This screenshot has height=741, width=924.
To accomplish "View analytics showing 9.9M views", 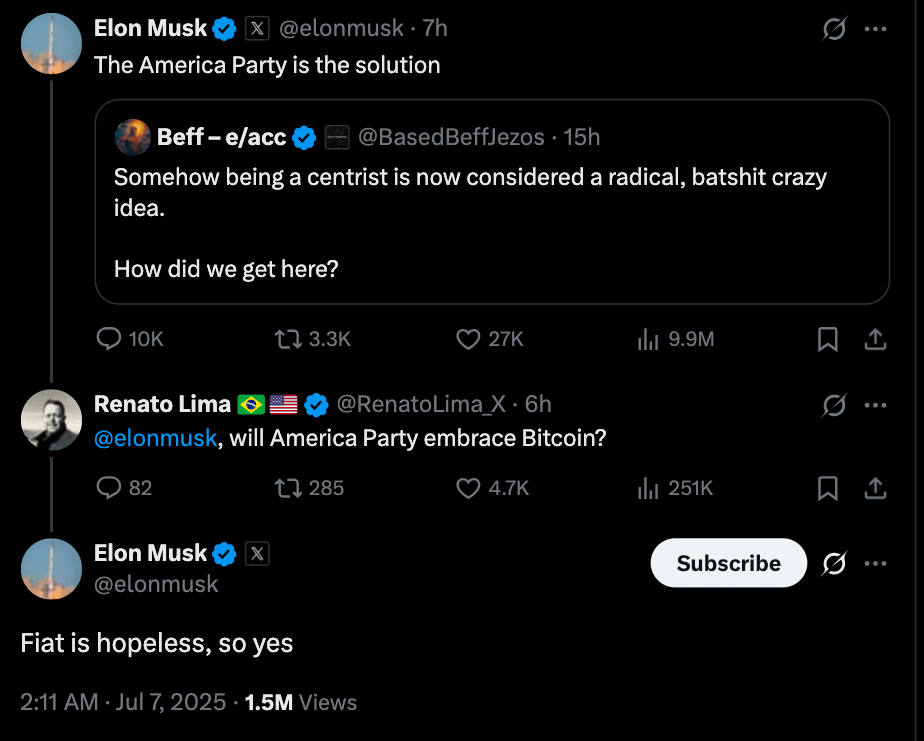I will click(647, 340).
